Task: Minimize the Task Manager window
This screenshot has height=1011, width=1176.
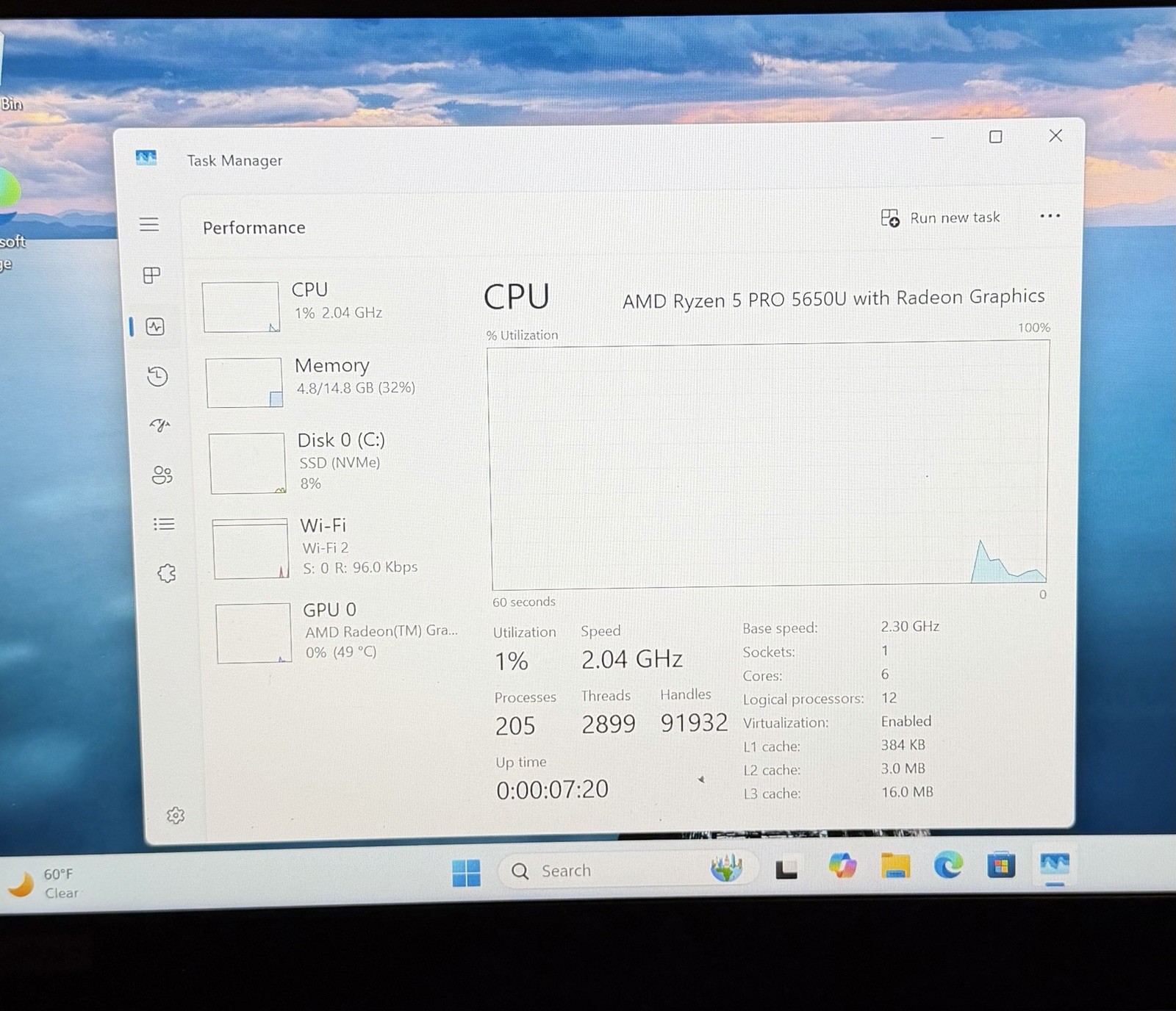Action: (x=937, y=137)
